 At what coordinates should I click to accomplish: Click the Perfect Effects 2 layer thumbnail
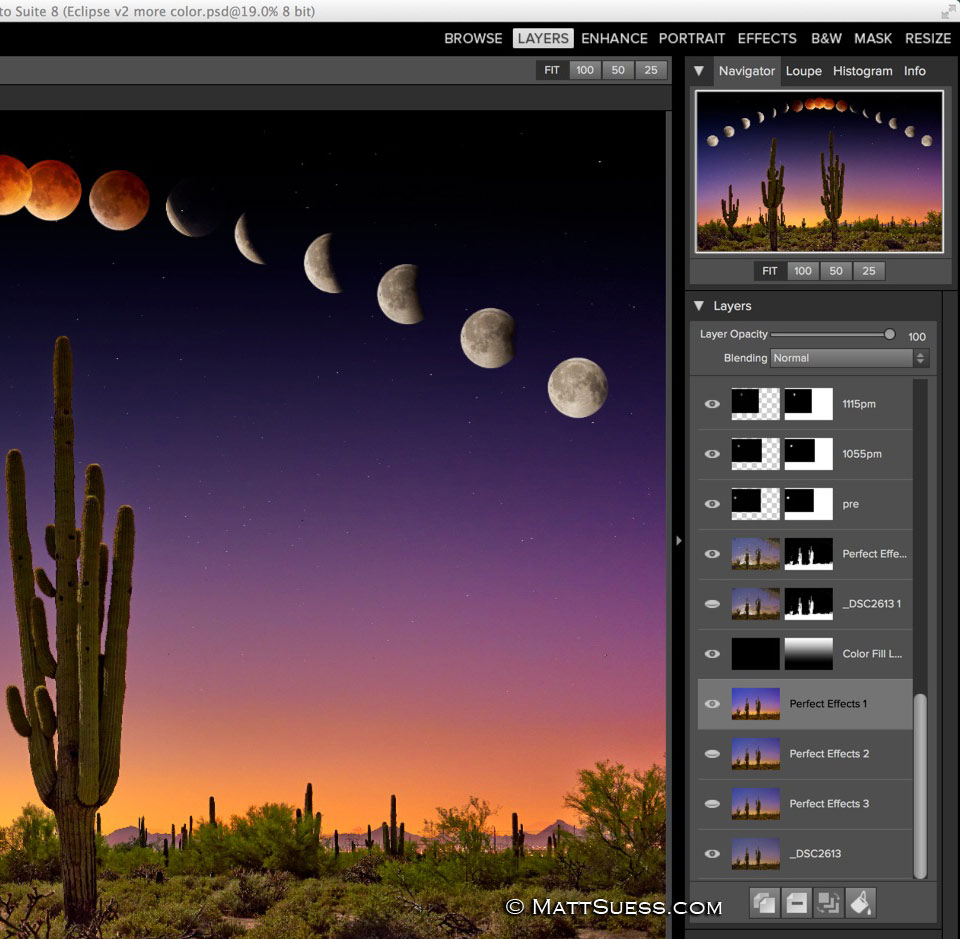coord(756,754)
